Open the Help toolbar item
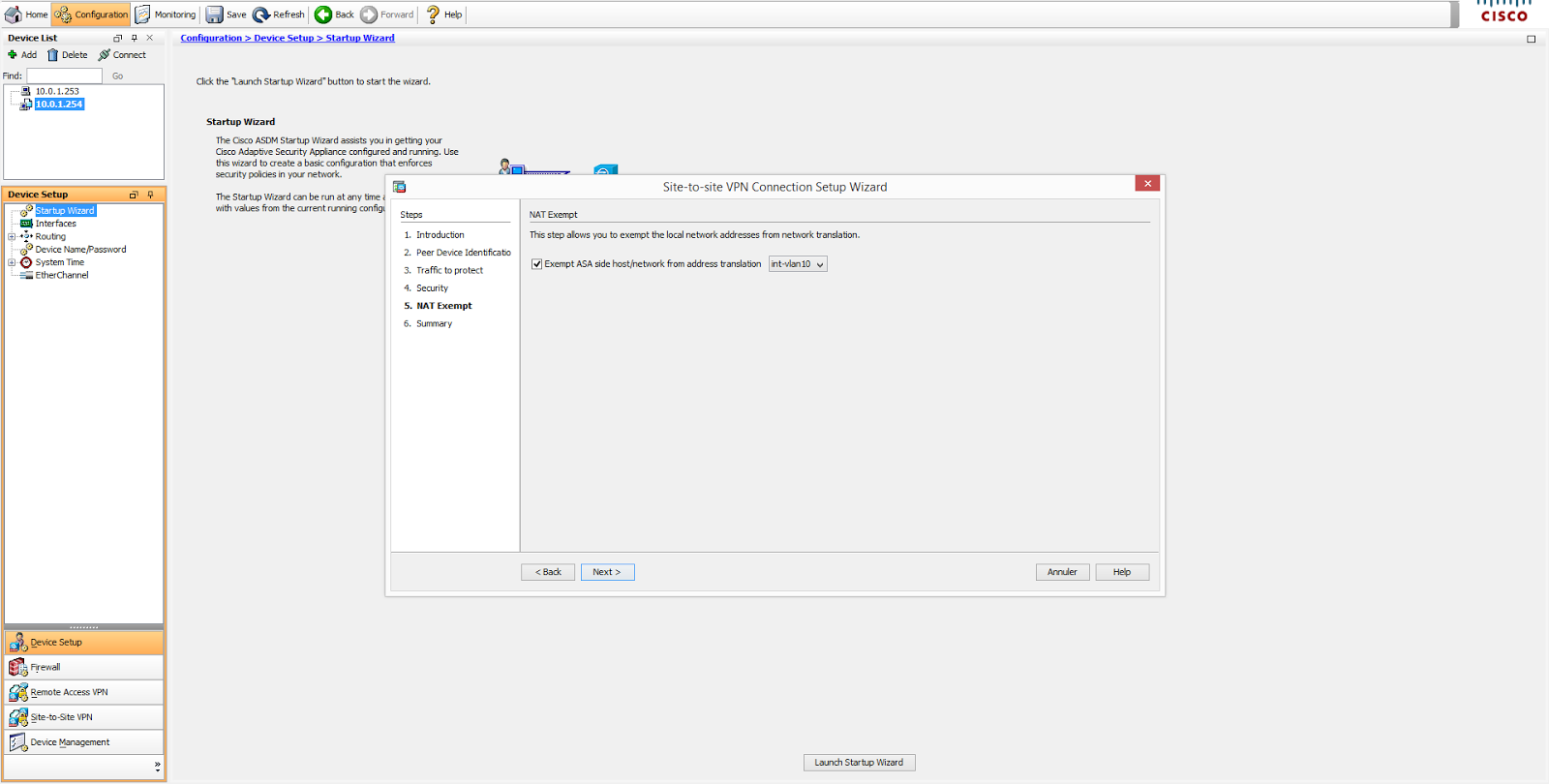 click(x=444, y=15)
